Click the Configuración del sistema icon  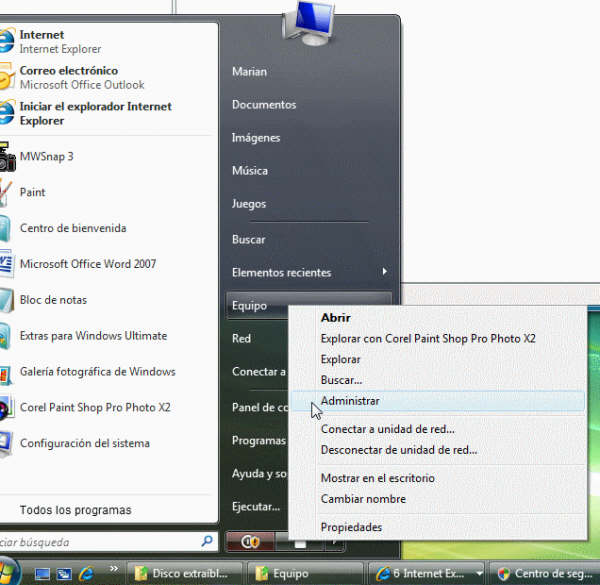click(x=7, y=444)
